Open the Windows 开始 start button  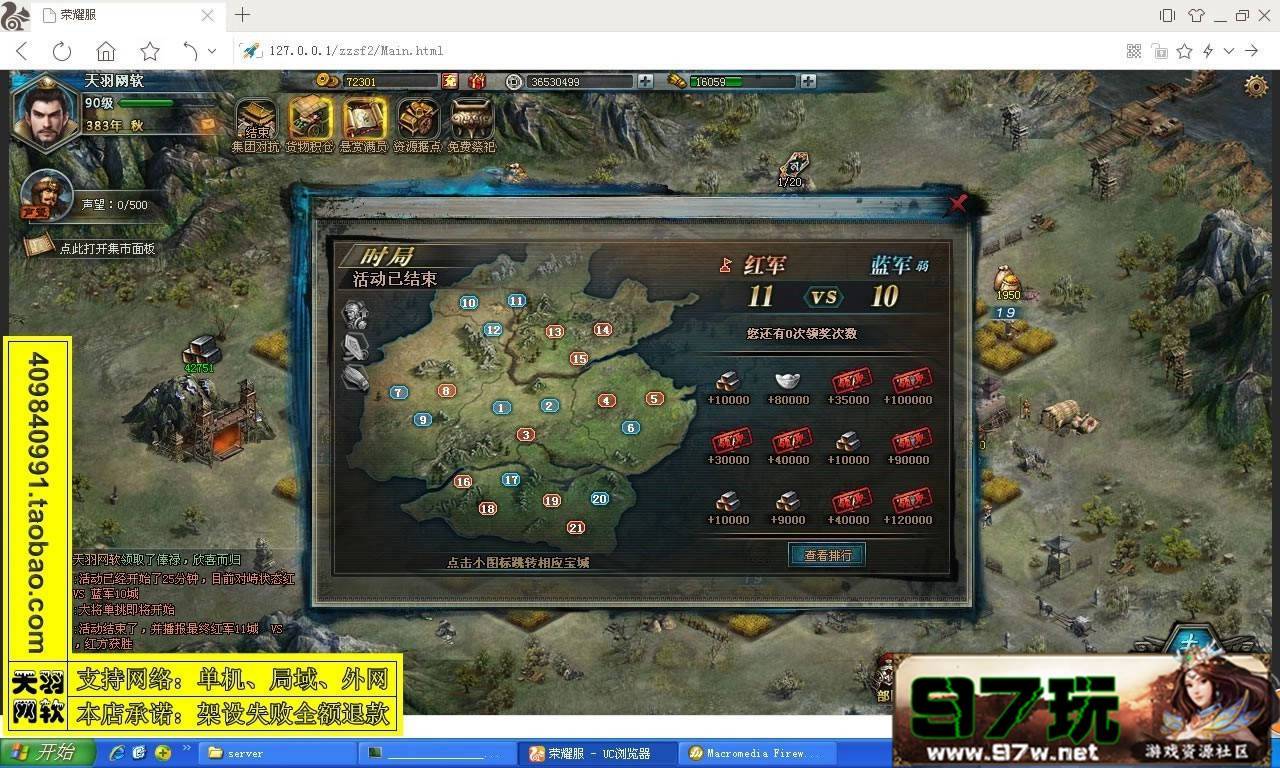[x=48, y=753]
